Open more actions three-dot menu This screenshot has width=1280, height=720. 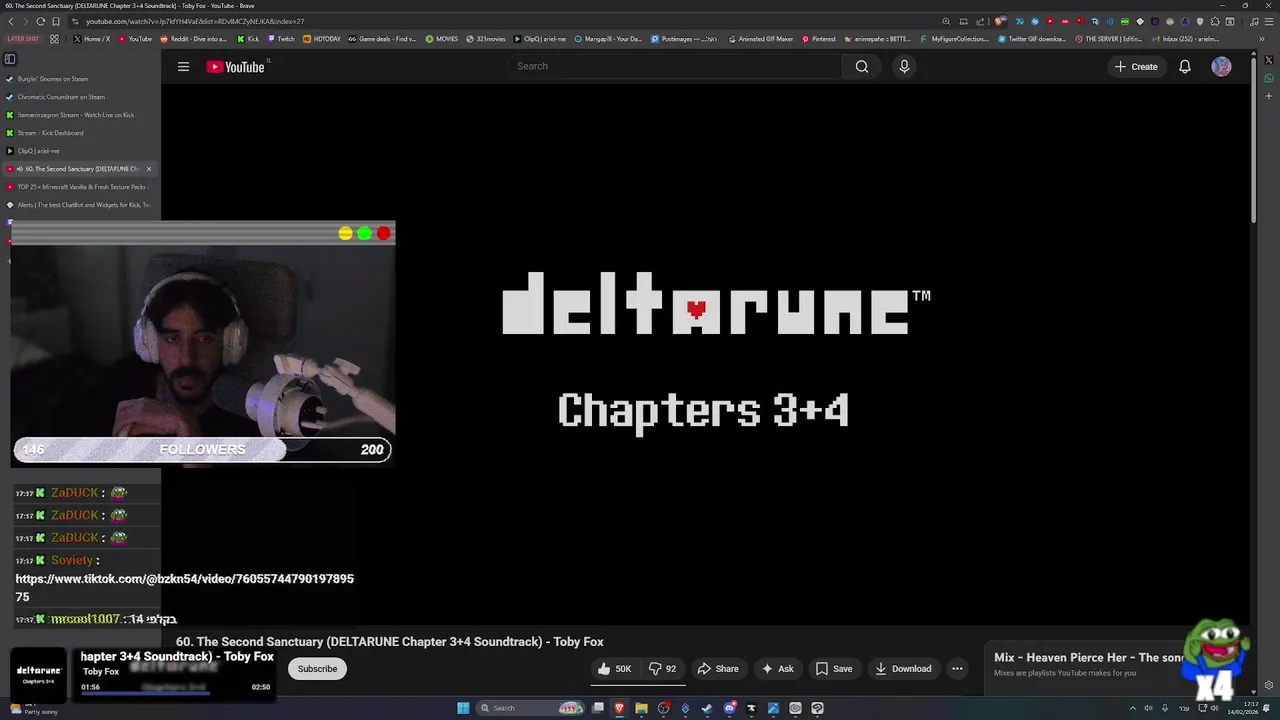pyautogui.click(x=957, y=669)
